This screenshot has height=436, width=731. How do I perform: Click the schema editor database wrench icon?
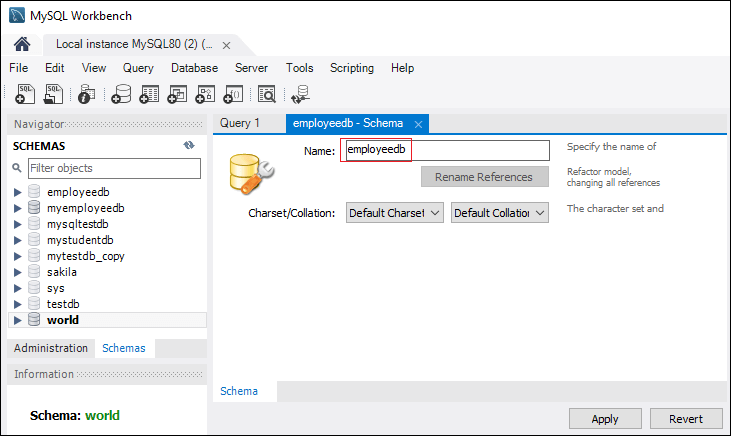(251, 173)
